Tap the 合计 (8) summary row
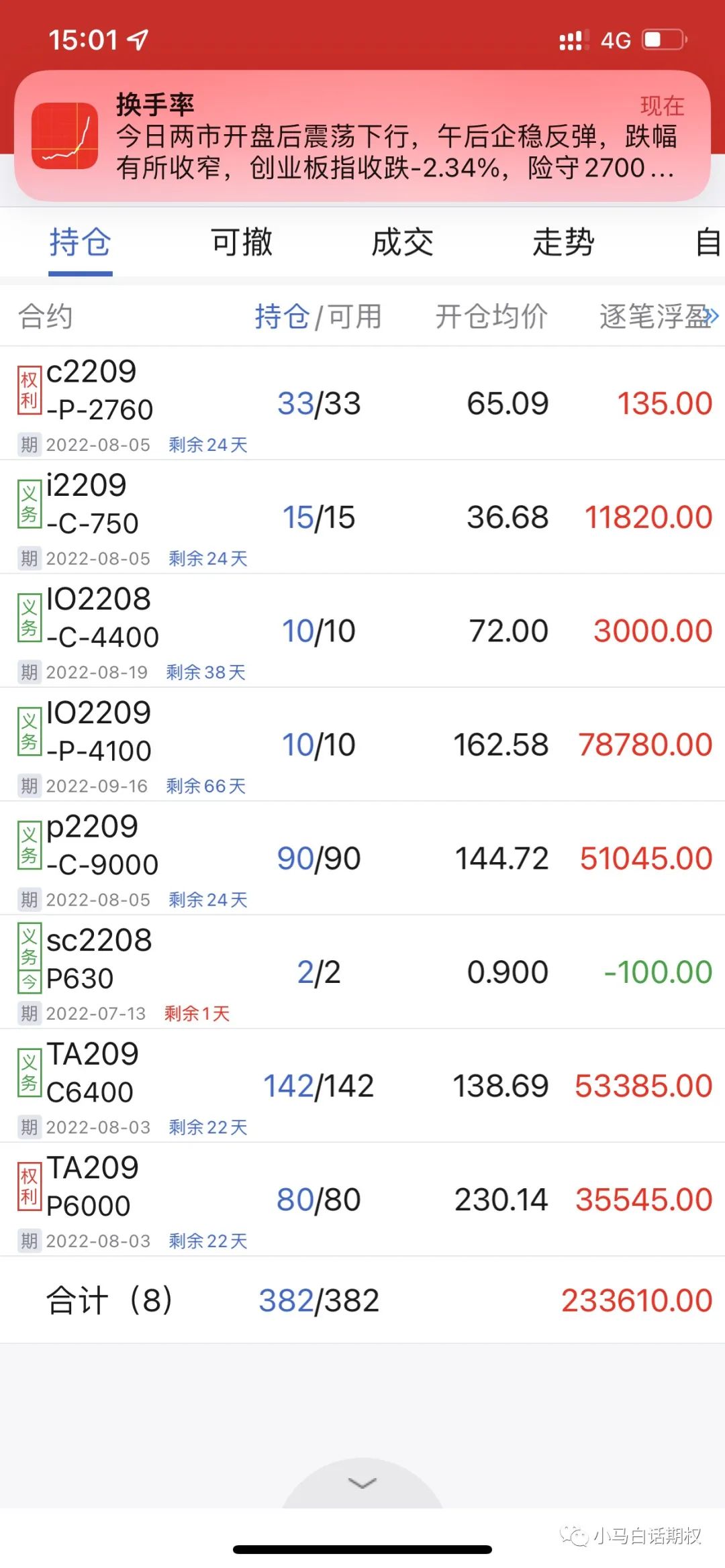 pos(362,1300)
